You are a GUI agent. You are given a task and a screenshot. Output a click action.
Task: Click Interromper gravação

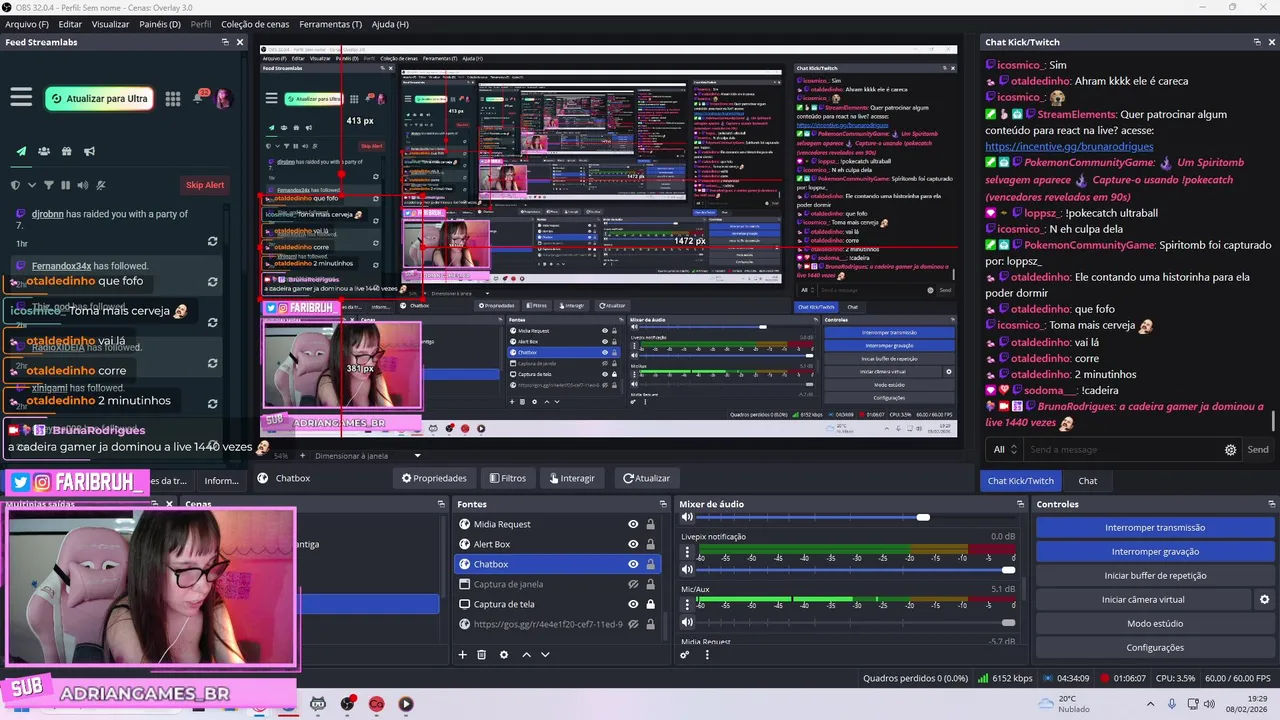coord(1155,551)
